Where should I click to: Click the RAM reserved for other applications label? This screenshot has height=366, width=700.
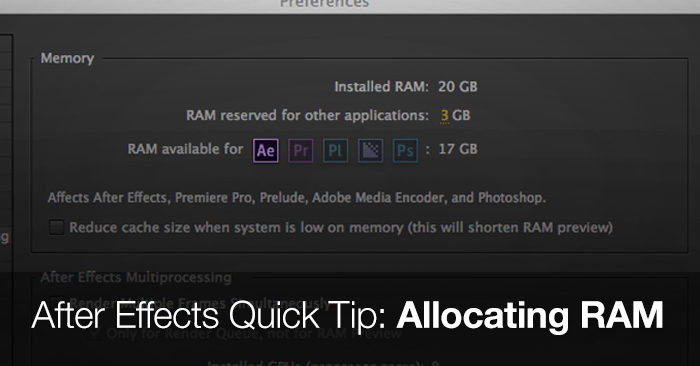(x=307, y=116)
